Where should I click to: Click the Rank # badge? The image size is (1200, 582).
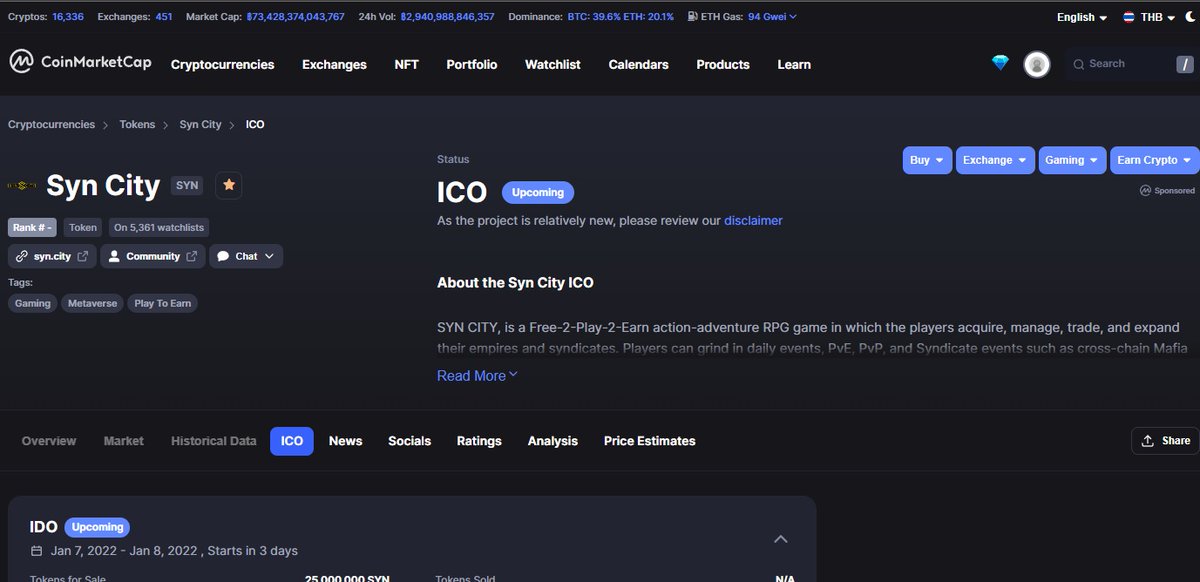(x=32, y=227)
